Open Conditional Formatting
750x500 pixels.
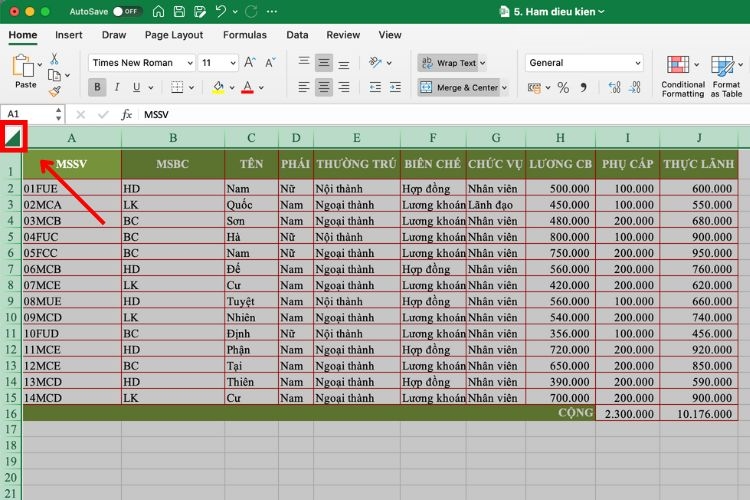[682, 77]
